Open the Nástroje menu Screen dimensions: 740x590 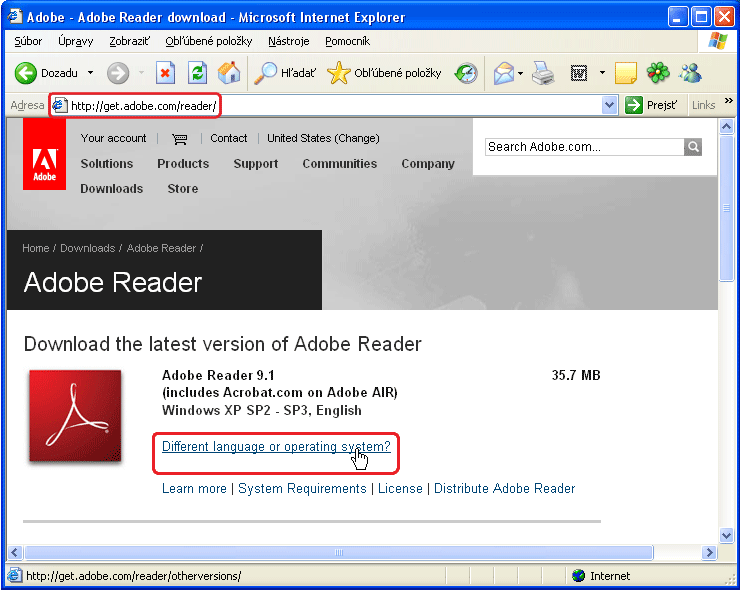(288, 42)
